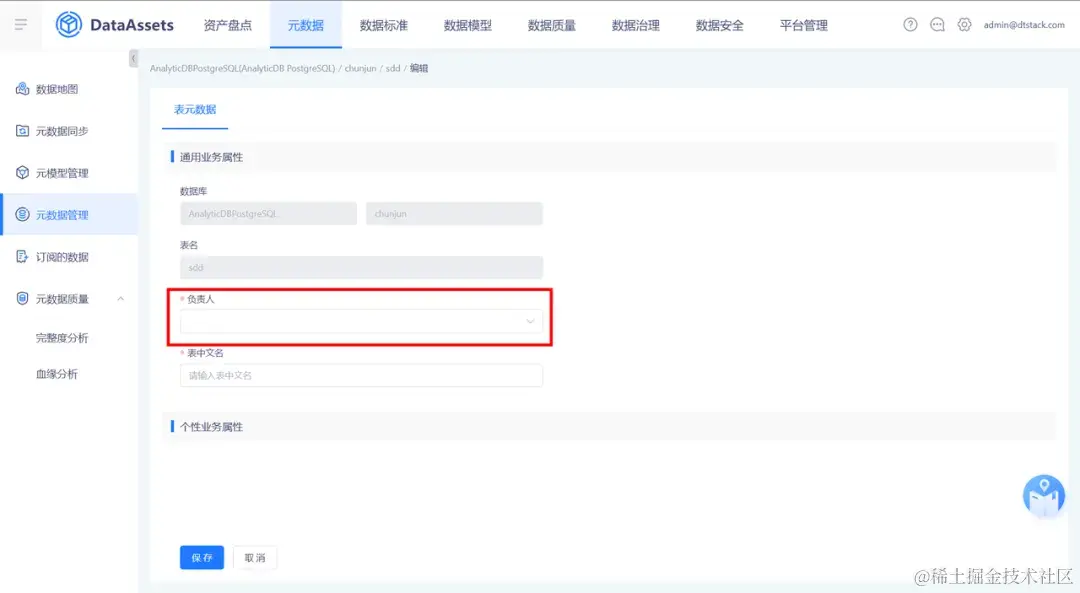Go to 平台管理 top menu
1080x593 pixels.
click(804, 25)
